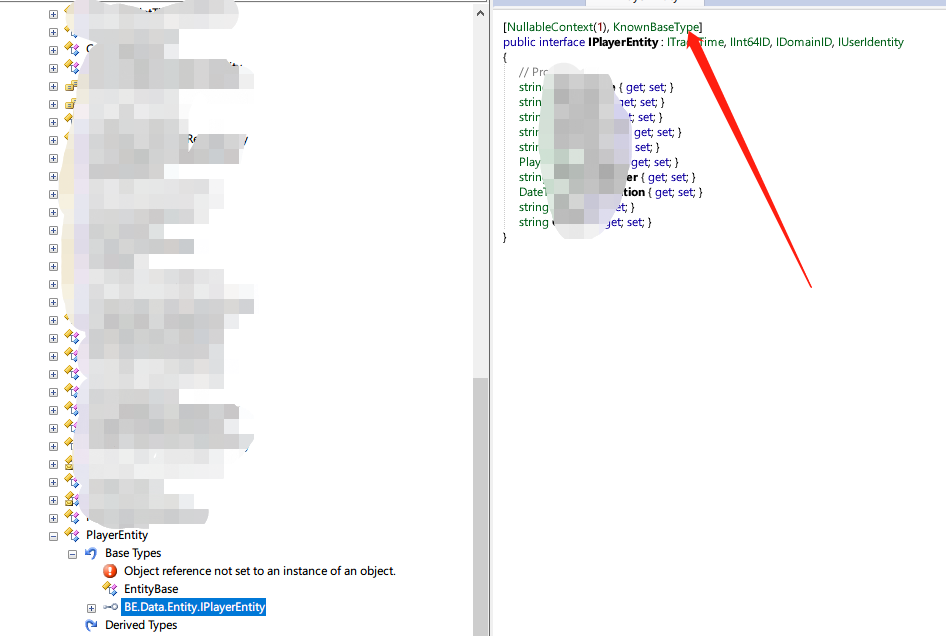946x636 pixels.
Task: Collapse the PlayerEntity node
Action: click(52, 535)
